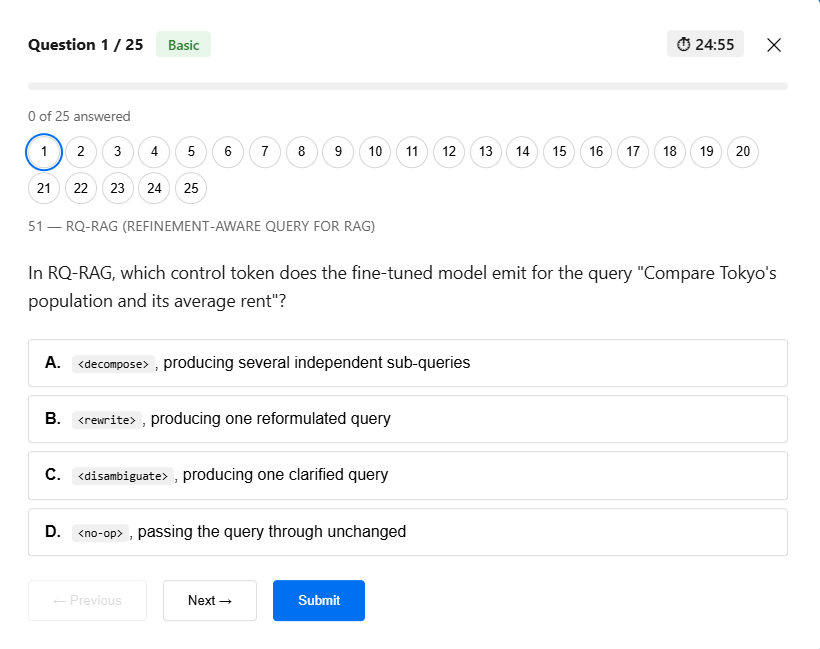This screenshot has height=649, width=820.
Task: Jump to question 2 bubble
Action: click(81, 152)
